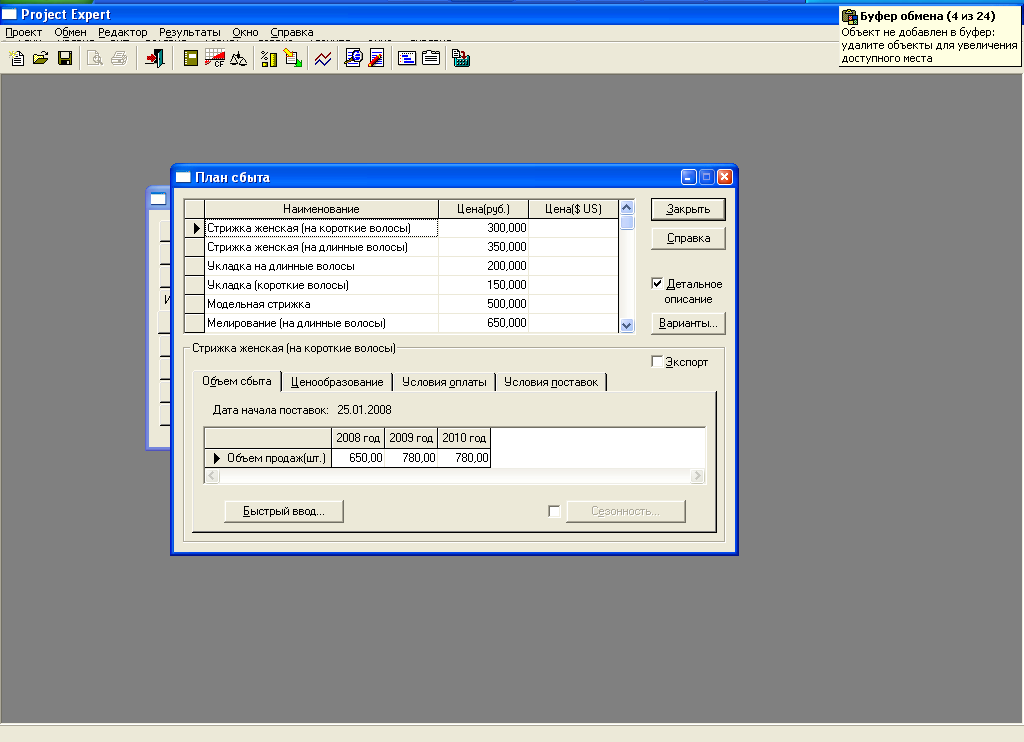The height and width of the screenshot is (742, 1024).
Task: Open the Cash-Flow (CF) report icon
Action: pyautogui.click(x=214, y=59)
